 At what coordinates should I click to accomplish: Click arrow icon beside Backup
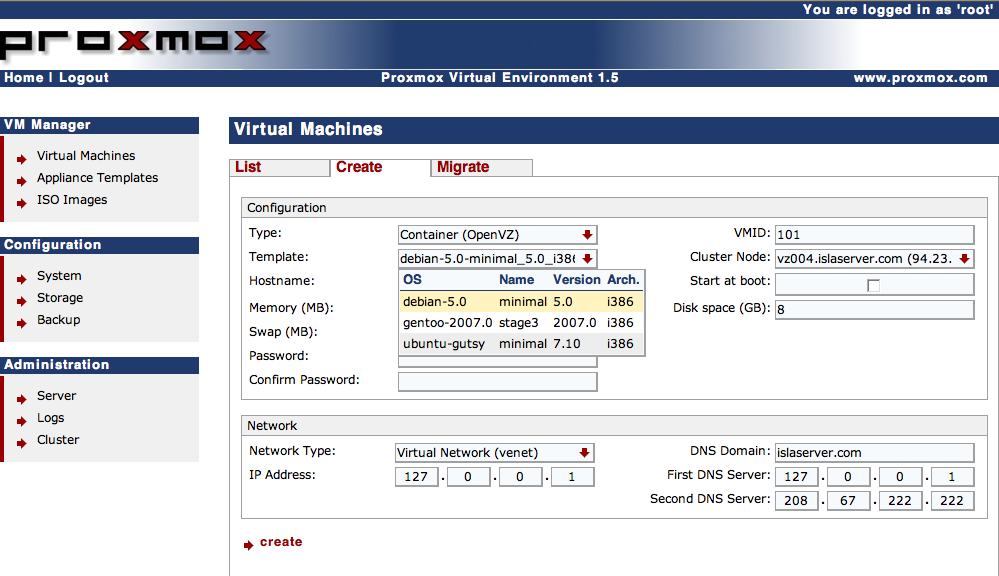pyautogui.click(x=23, y=321)
